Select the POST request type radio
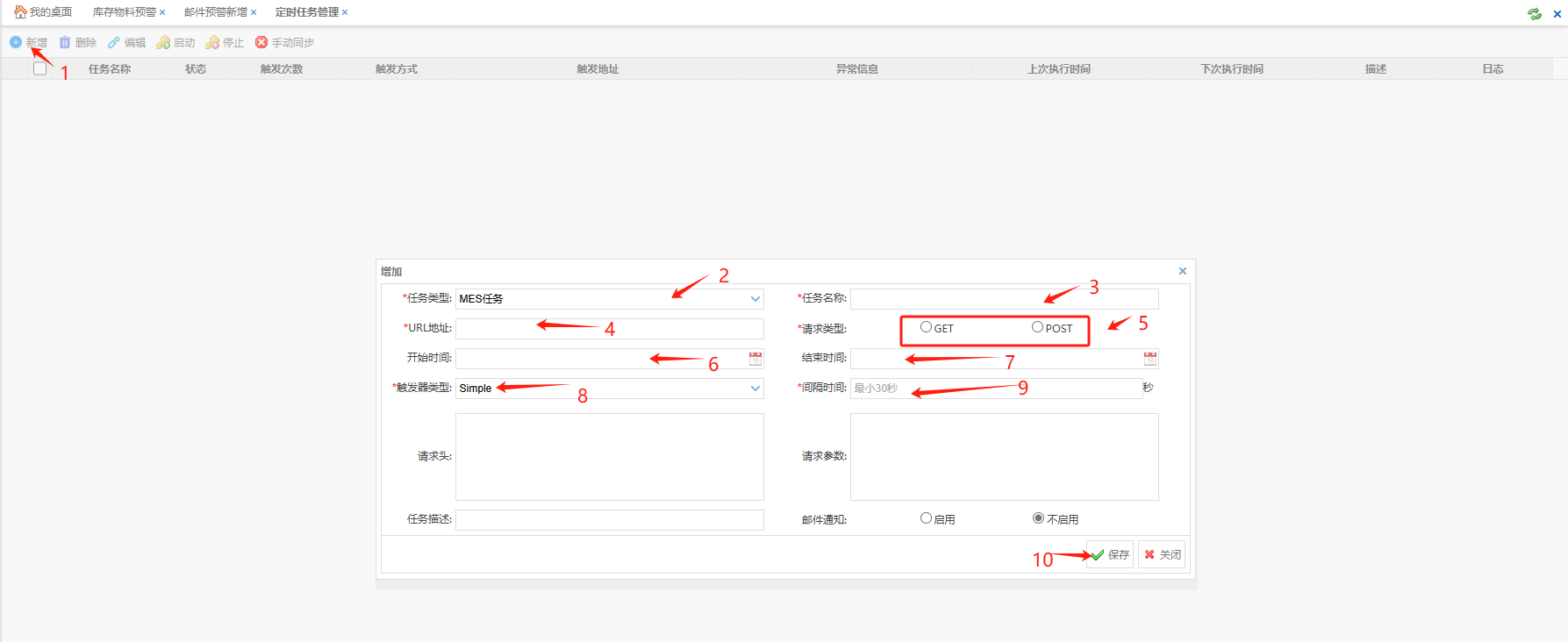This screenshot has height=642, width=1568. pos(1037,327)
